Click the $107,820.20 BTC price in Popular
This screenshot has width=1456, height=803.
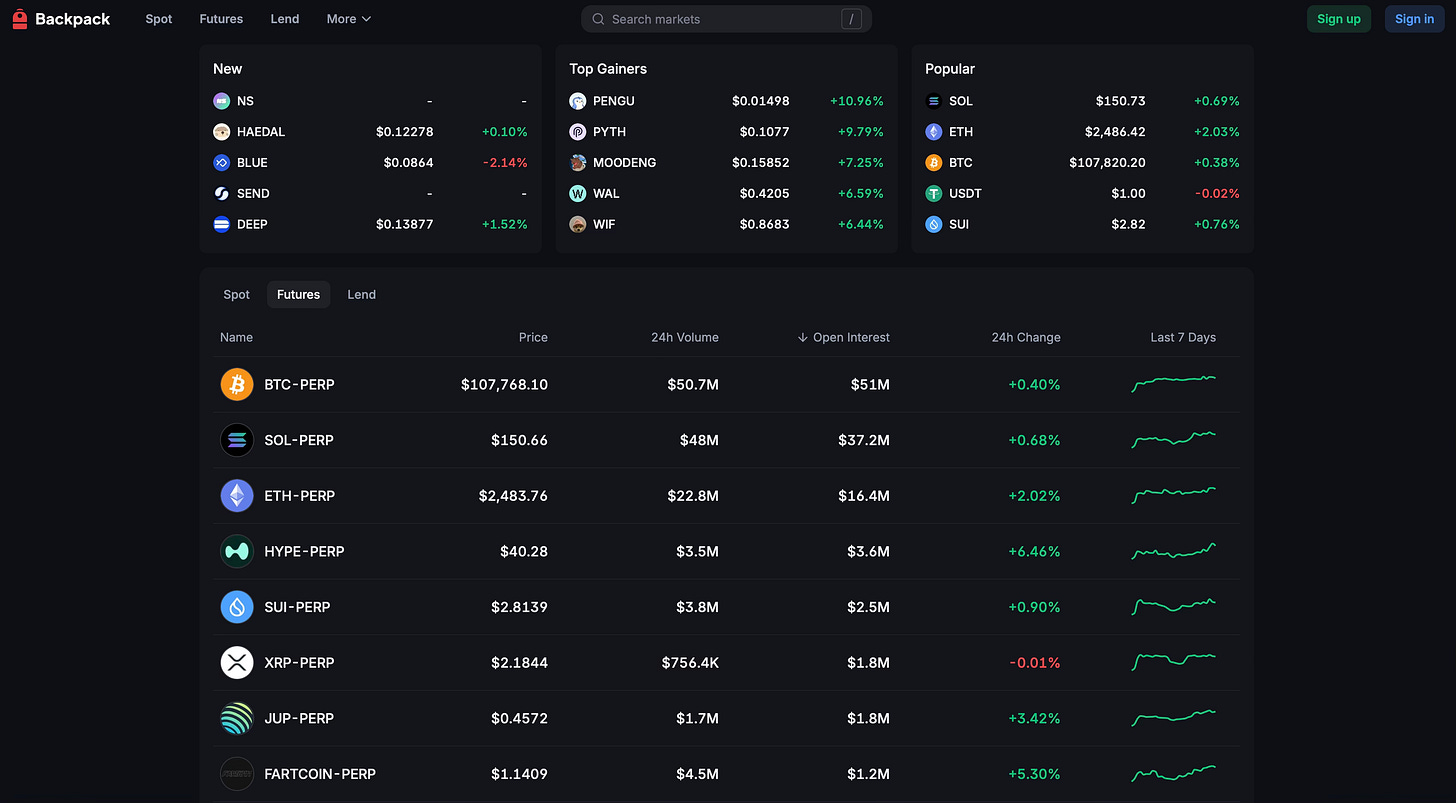click(x=1107, y=163)
